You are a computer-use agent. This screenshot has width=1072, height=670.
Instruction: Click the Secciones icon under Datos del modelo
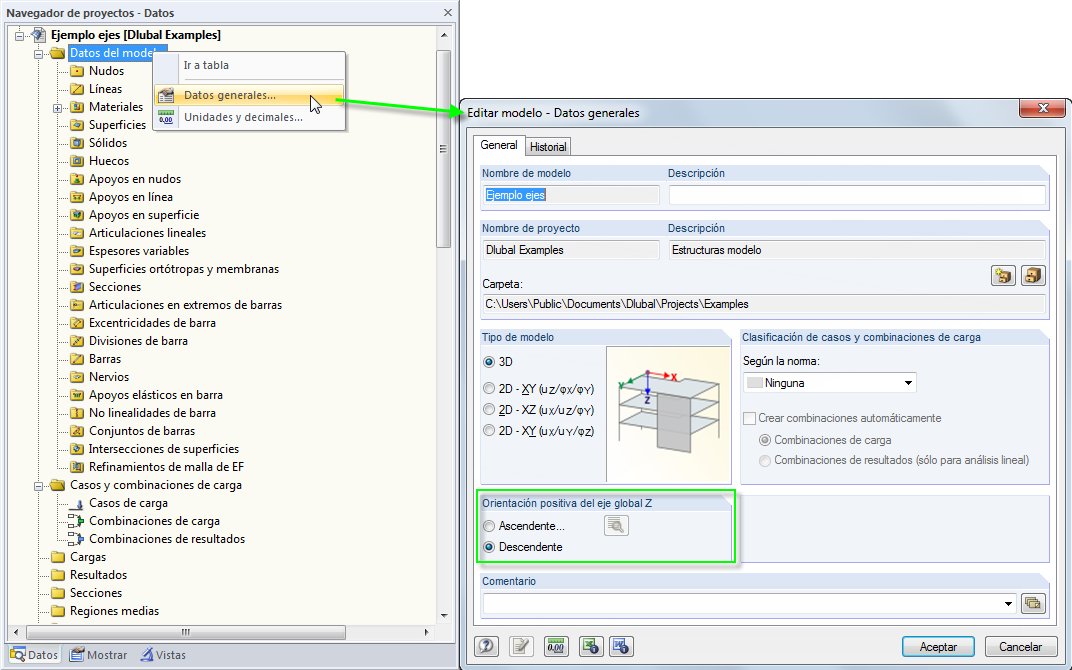point(77,287)
